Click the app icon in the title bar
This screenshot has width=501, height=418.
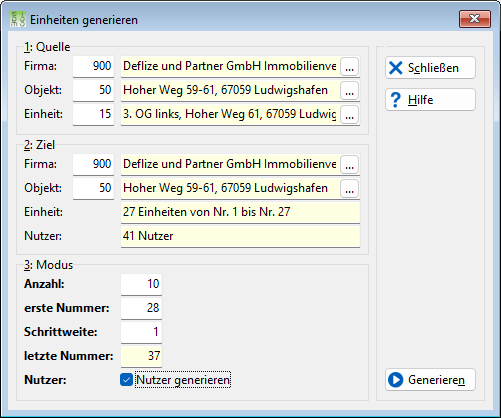(x=18, y=19)
